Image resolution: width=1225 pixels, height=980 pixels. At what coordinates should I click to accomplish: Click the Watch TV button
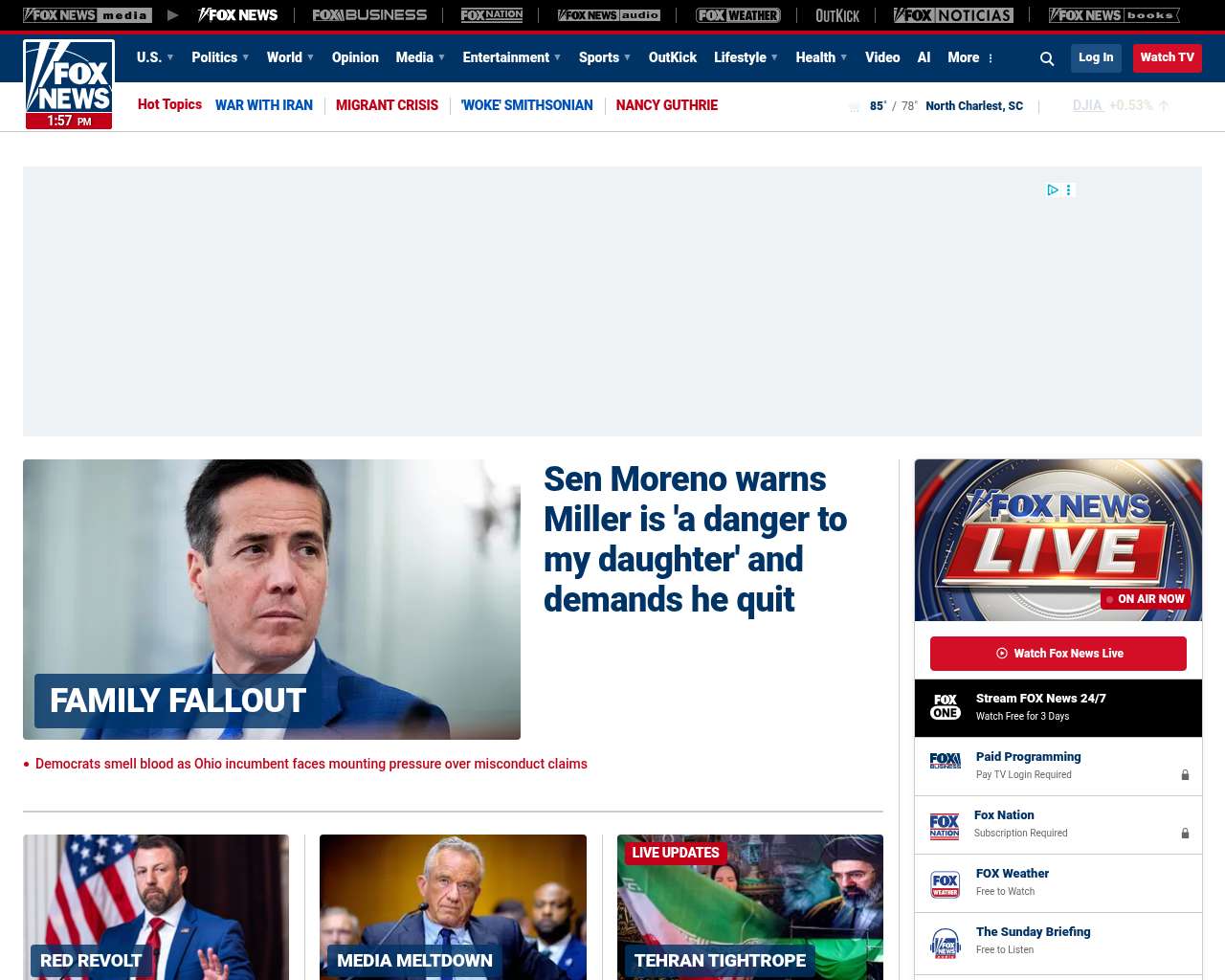1168,57
